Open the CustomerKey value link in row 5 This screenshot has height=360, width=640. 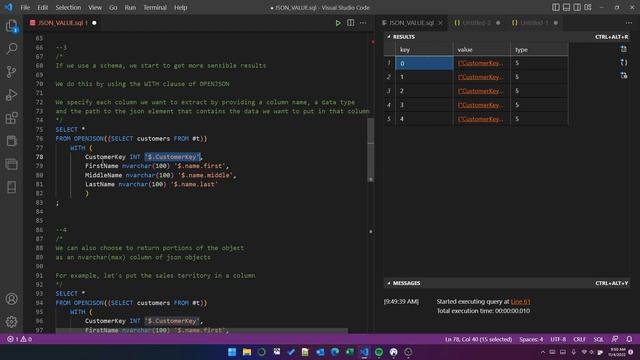coord(480,119)
